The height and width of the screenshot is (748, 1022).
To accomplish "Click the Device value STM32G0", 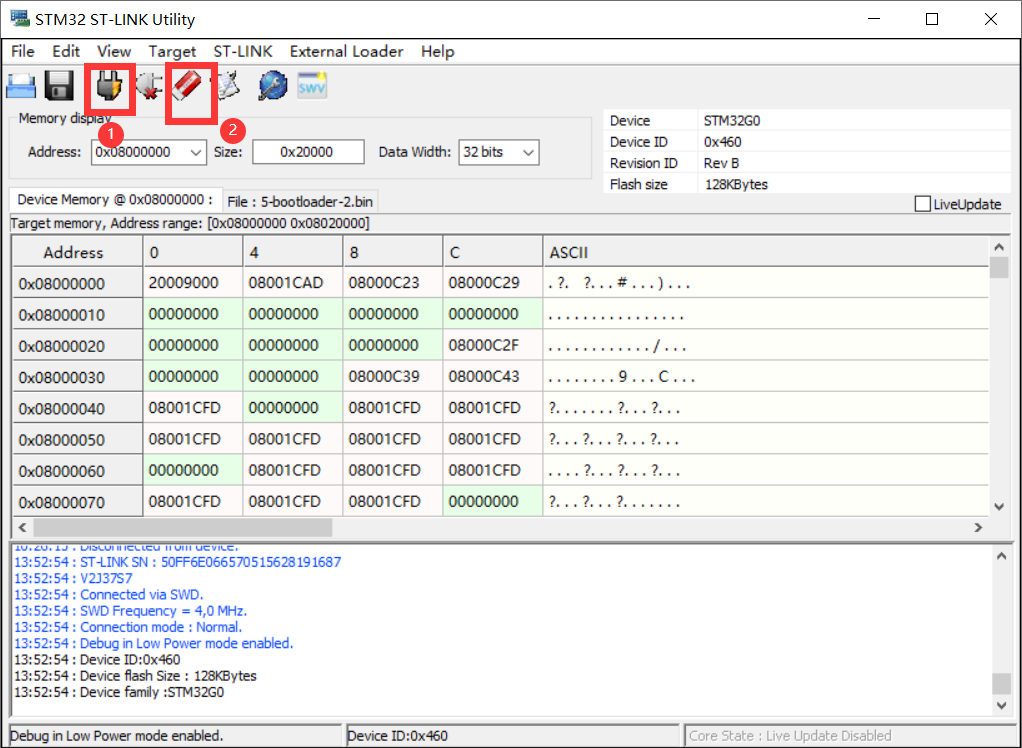I will coord(732,121).
